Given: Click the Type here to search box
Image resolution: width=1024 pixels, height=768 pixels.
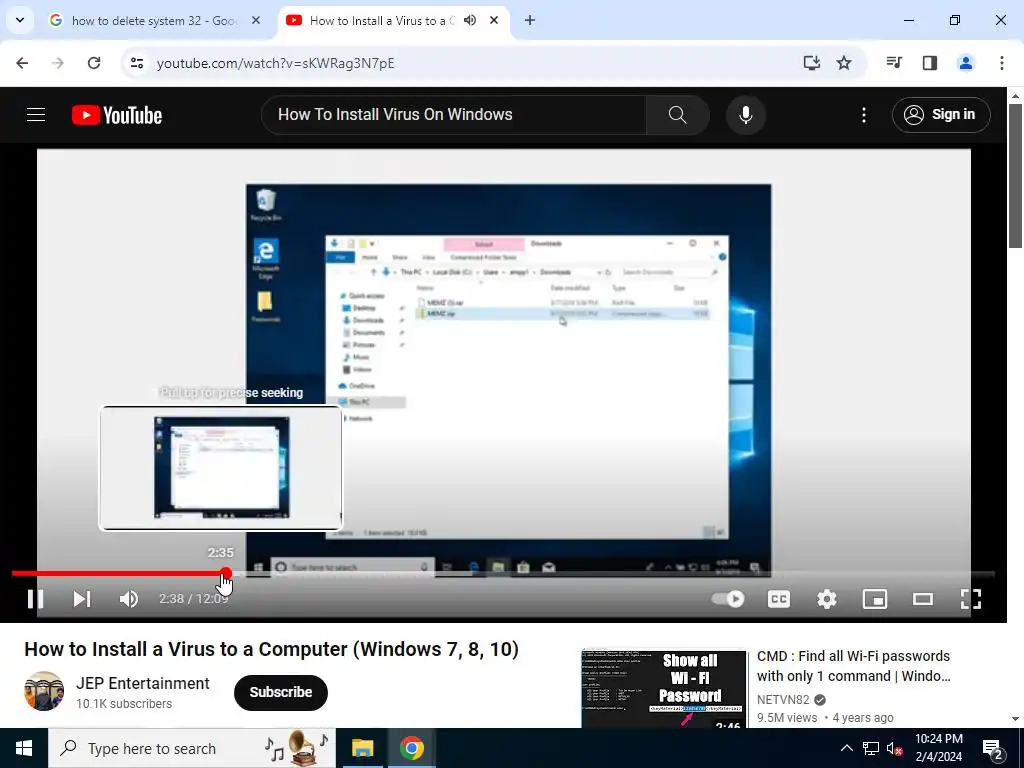Looking at the screenshot, I should [192, 748].
